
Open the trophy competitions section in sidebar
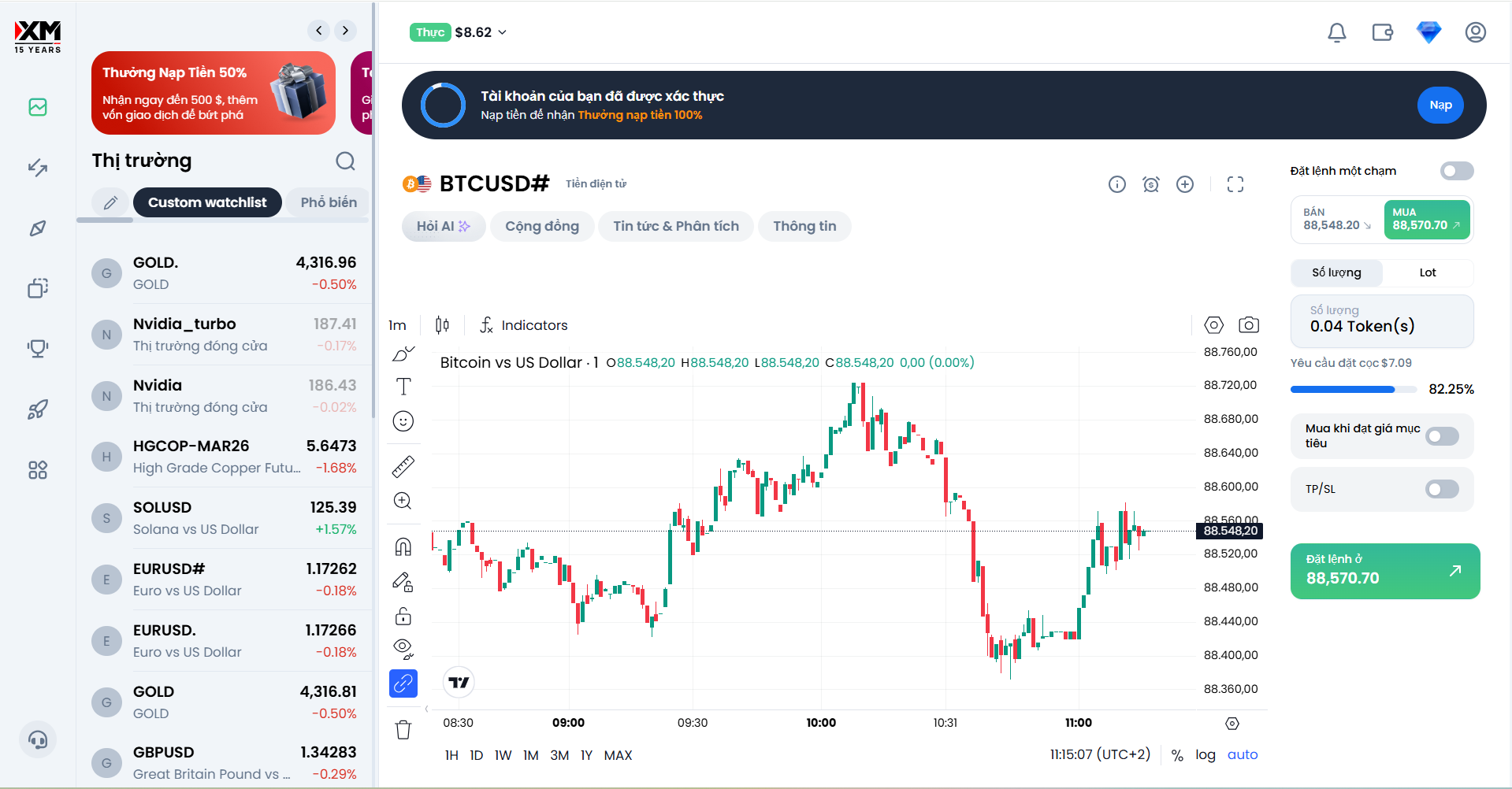click(37, 349)
